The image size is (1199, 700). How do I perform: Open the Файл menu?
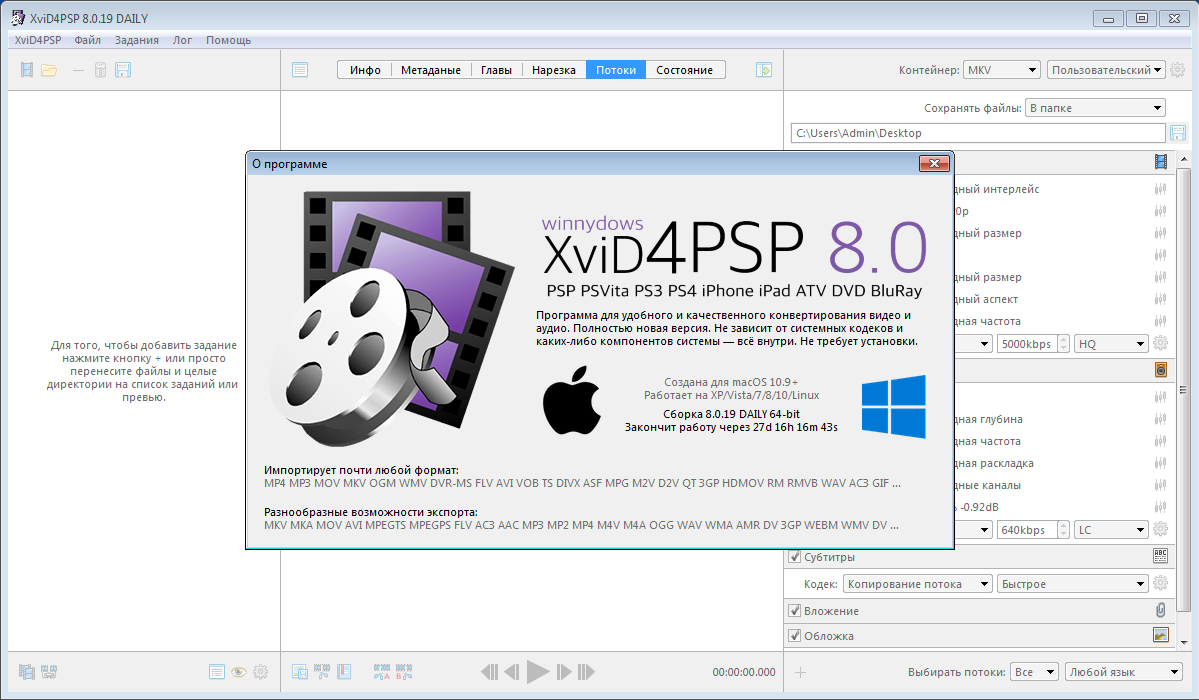88,40
